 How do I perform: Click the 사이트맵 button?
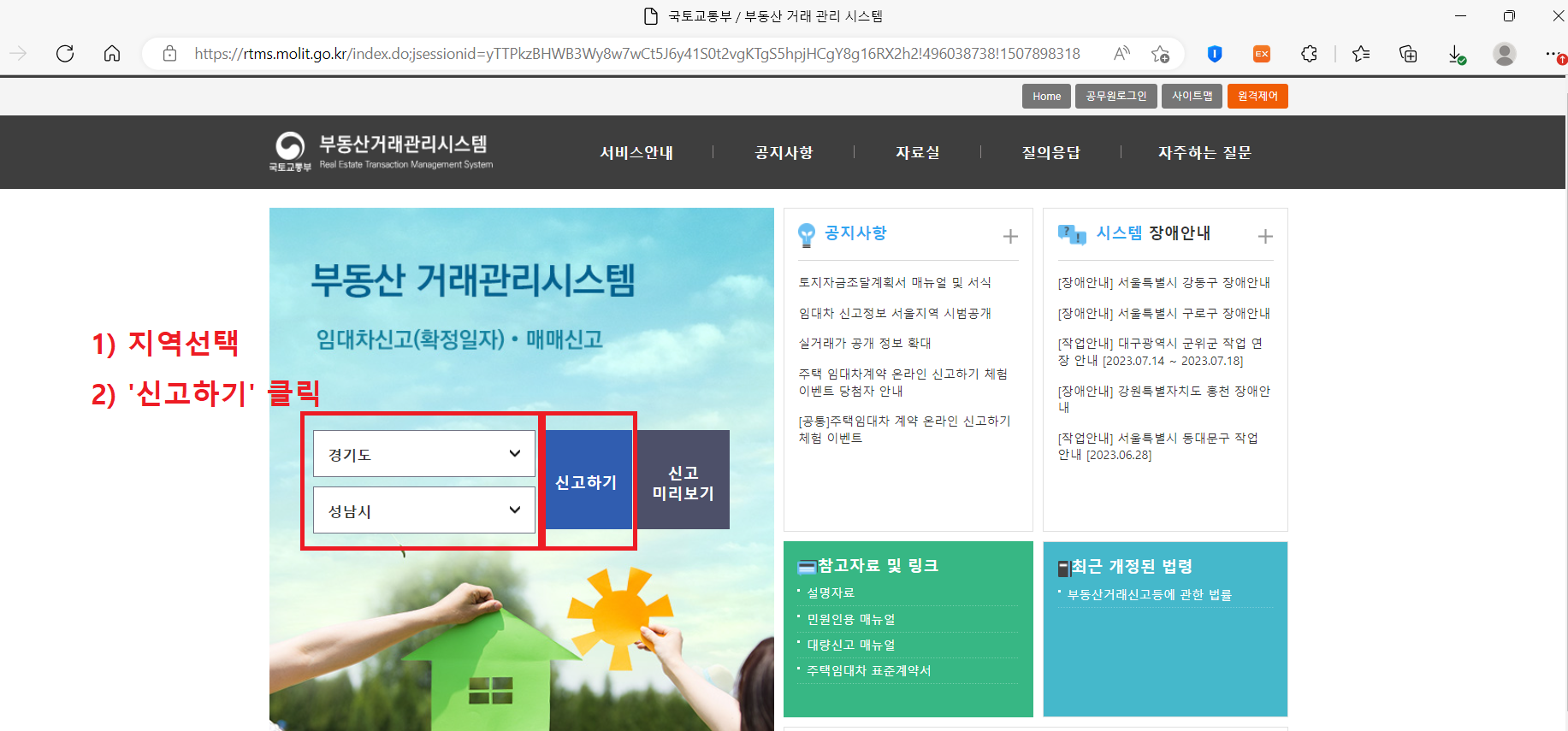(x=1192, y=96)
